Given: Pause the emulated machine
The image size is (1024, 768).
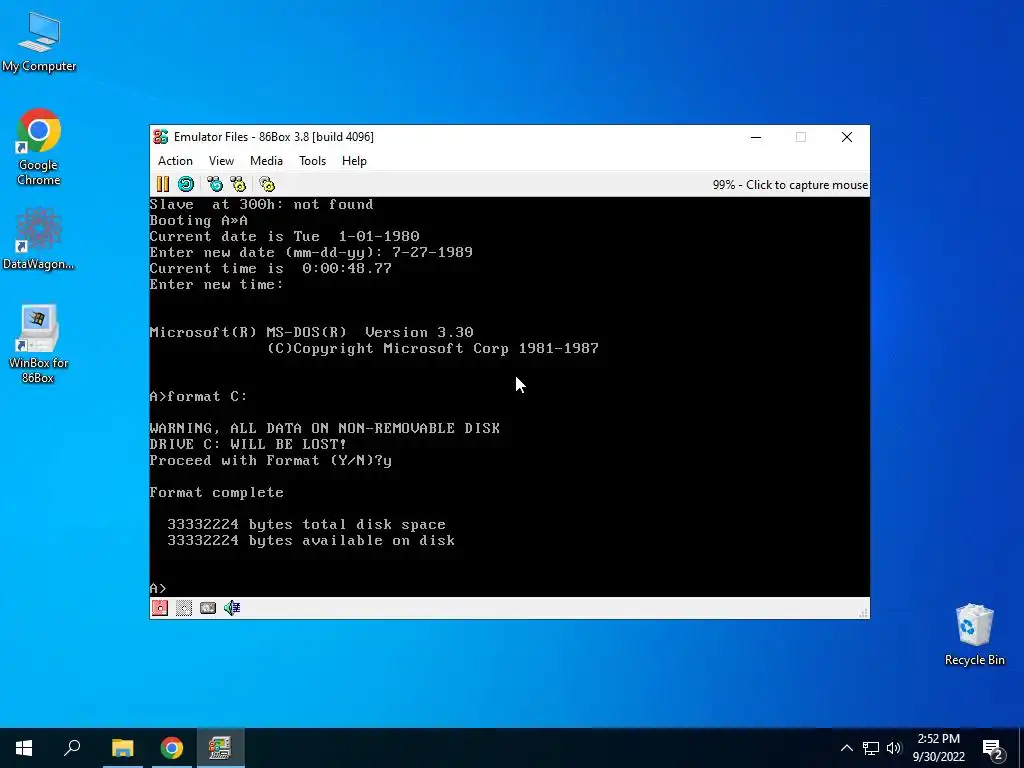Looking at the screenshot, I should click(x=163, y=184).
